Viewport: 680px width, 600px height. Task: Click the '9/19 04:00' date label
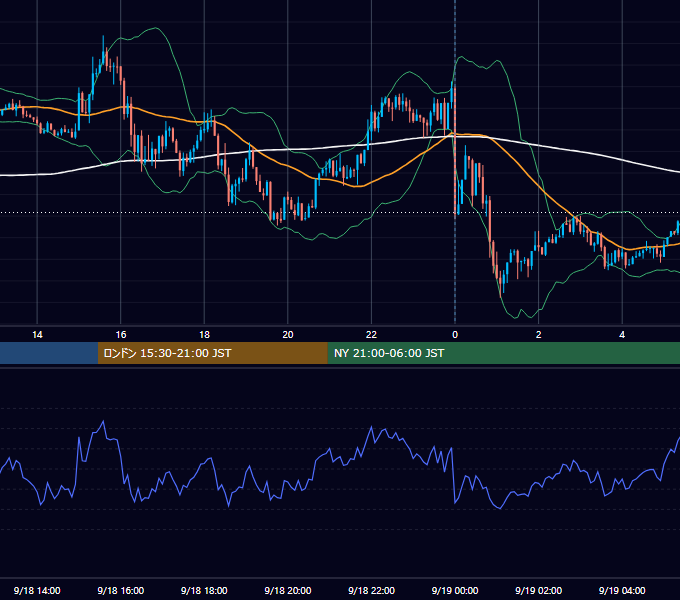[622, 590]
